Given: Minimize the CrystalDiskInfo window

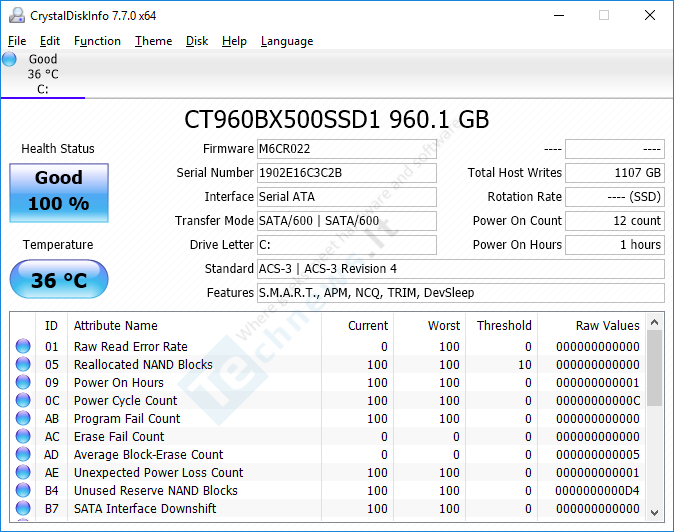Looking at the screenshot, I should click(x=559, y=16).
